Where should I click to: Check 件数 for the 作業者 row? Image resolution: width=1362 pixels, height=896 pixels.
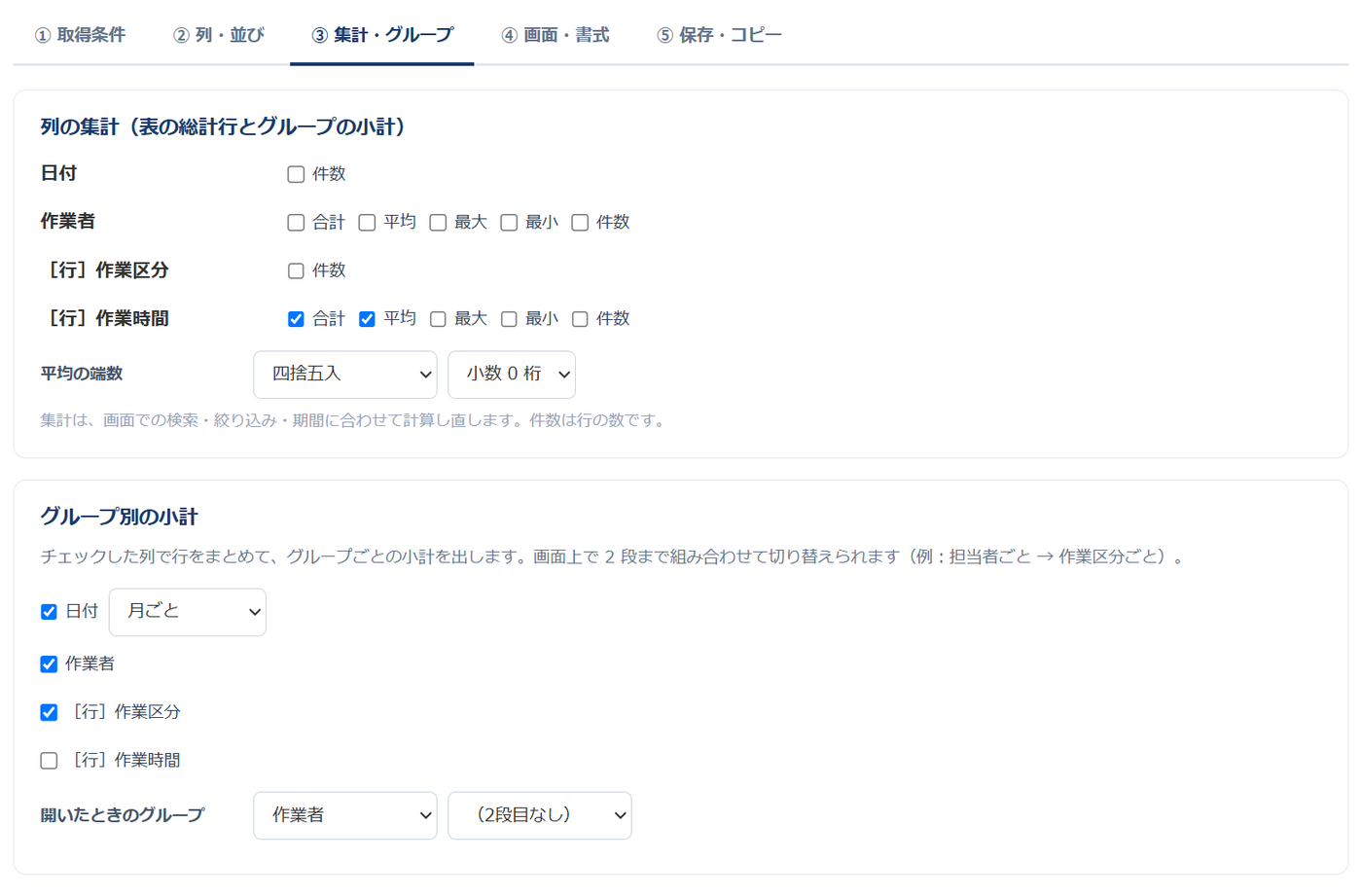coord(580,223)
